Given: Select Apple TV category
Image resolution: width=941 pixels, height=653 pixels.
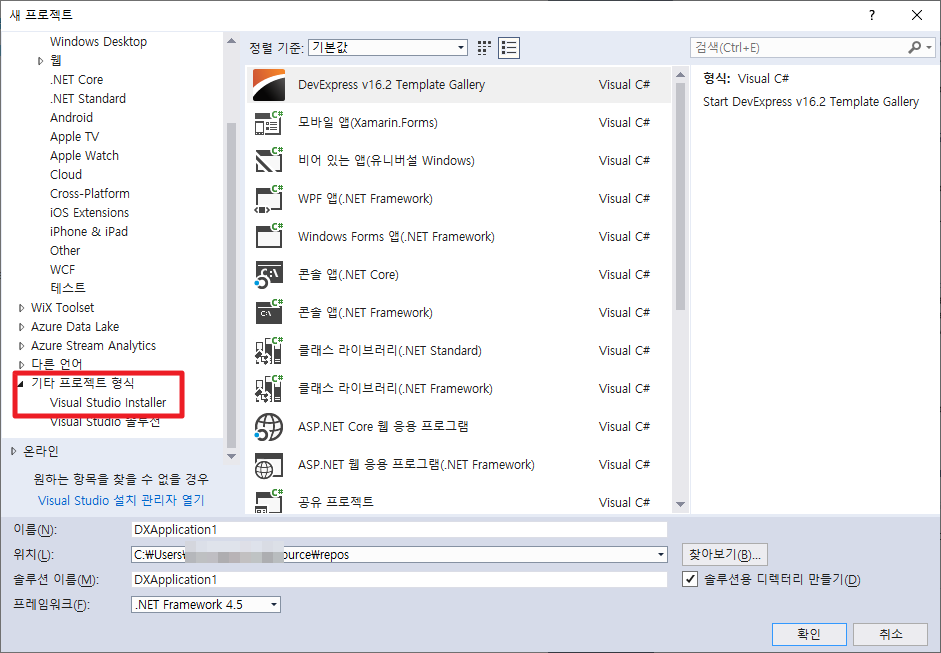Looking at the screenshot, I should point(74,136).
